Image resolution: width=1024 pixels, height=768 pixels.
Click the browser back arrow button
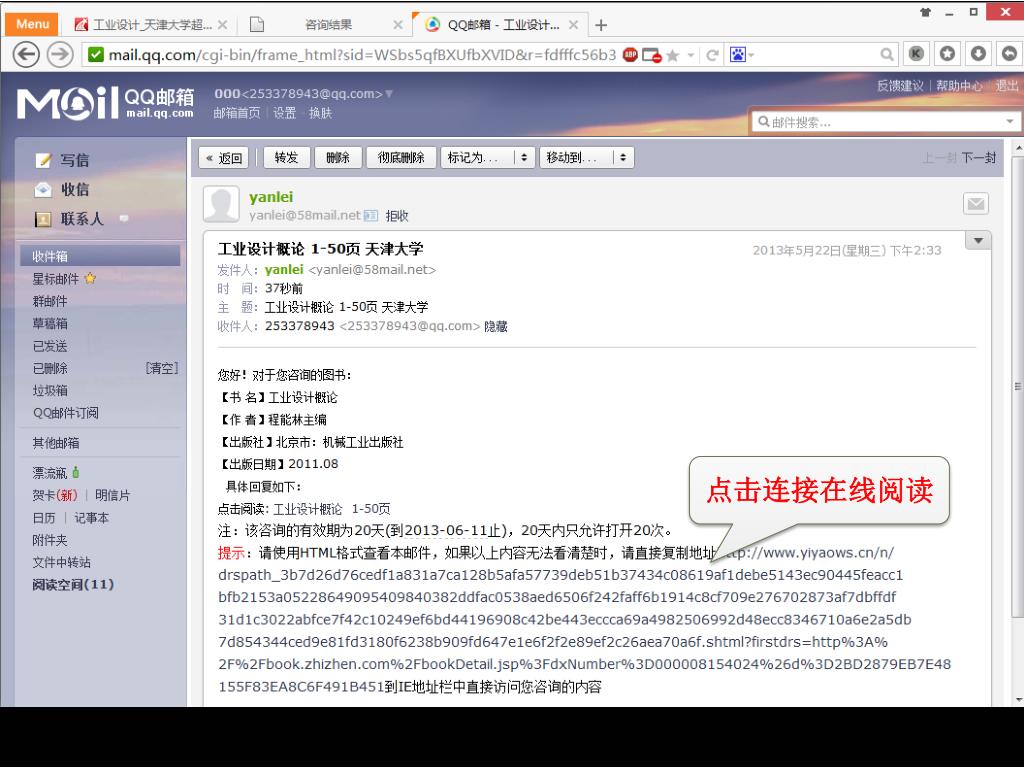pyautogui.click(x=26, y=55)
